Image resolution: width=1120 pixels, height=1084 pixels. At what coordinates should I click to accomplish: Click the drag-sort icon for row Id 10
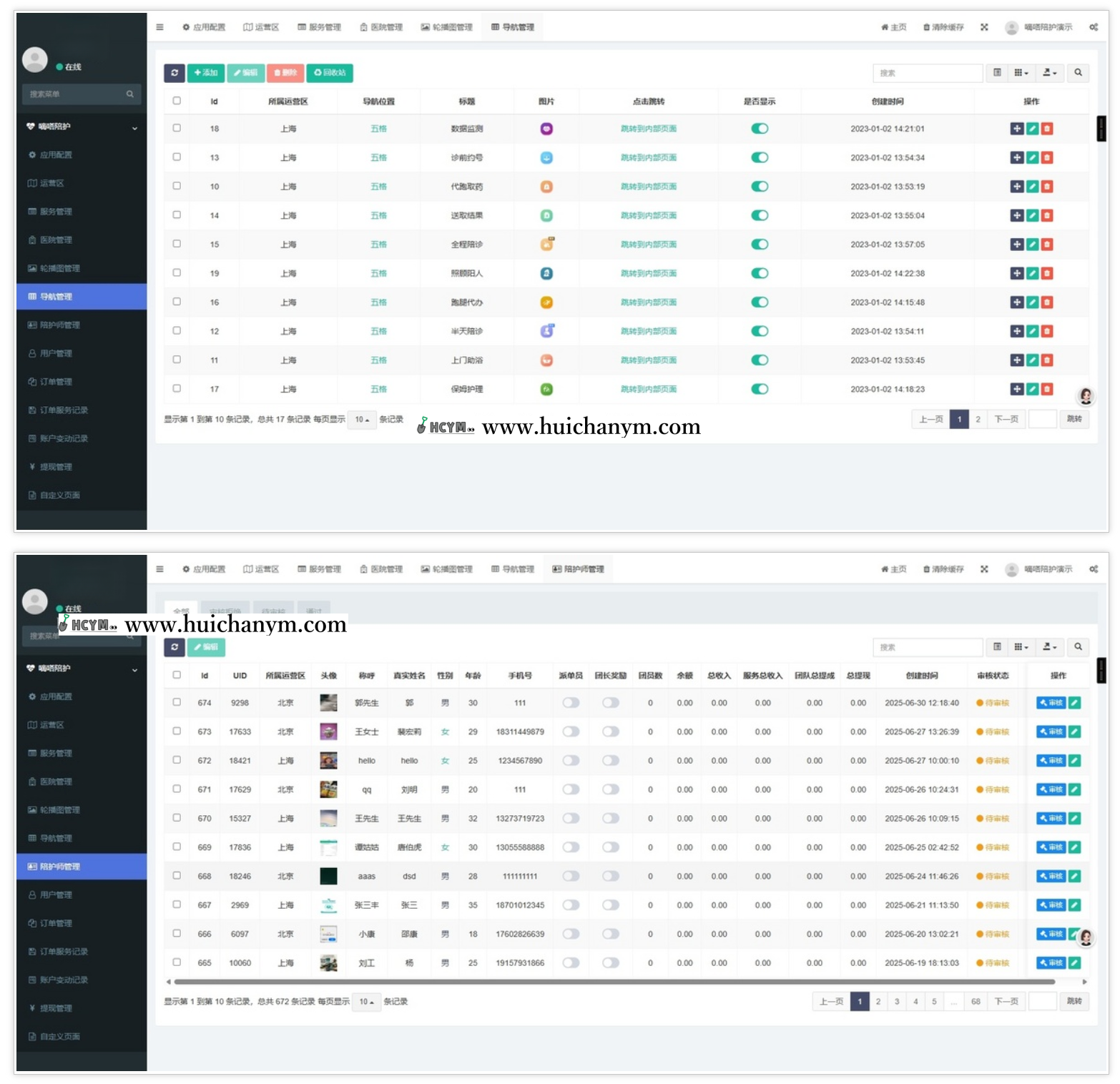pyautogui.click(x=1016, y=187)
